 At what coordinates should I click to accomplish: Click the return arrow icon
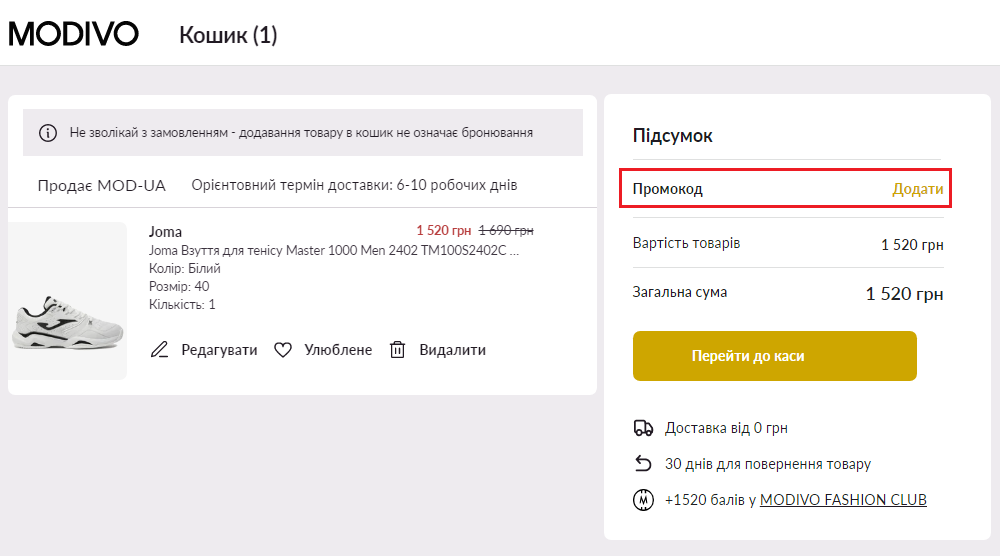pyautogui.click(x=643, y=464)
